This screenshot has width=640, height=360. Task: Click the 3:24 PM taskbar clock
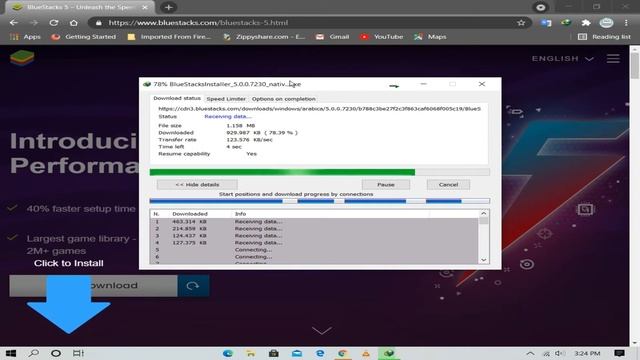point(587,353)
